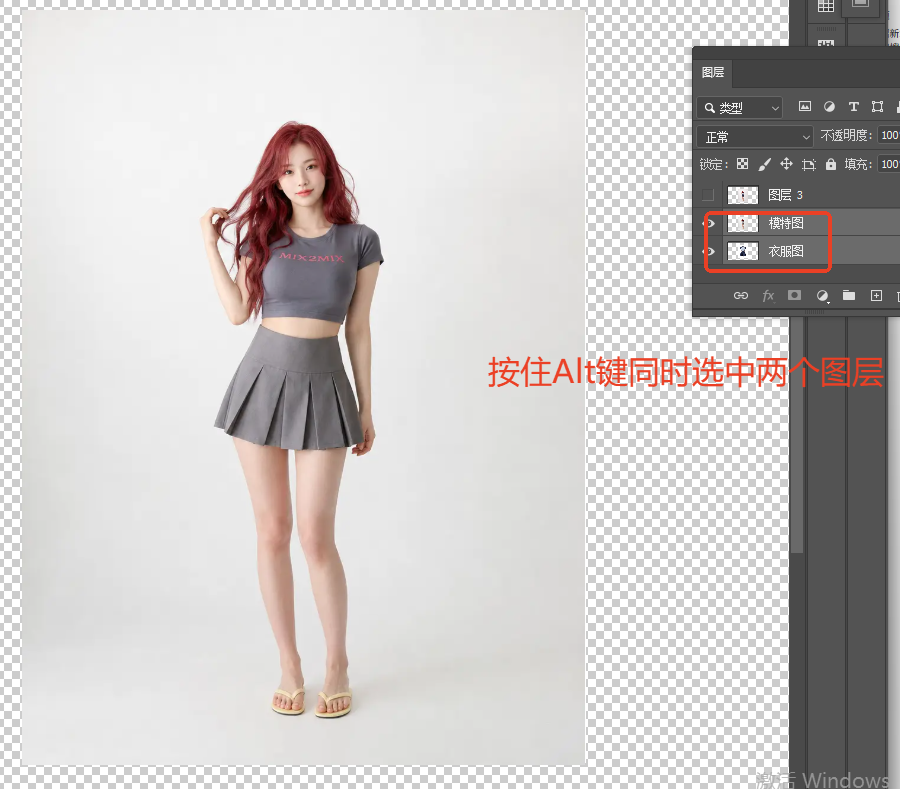
Task: Lock position move icon
Action: 786,164
